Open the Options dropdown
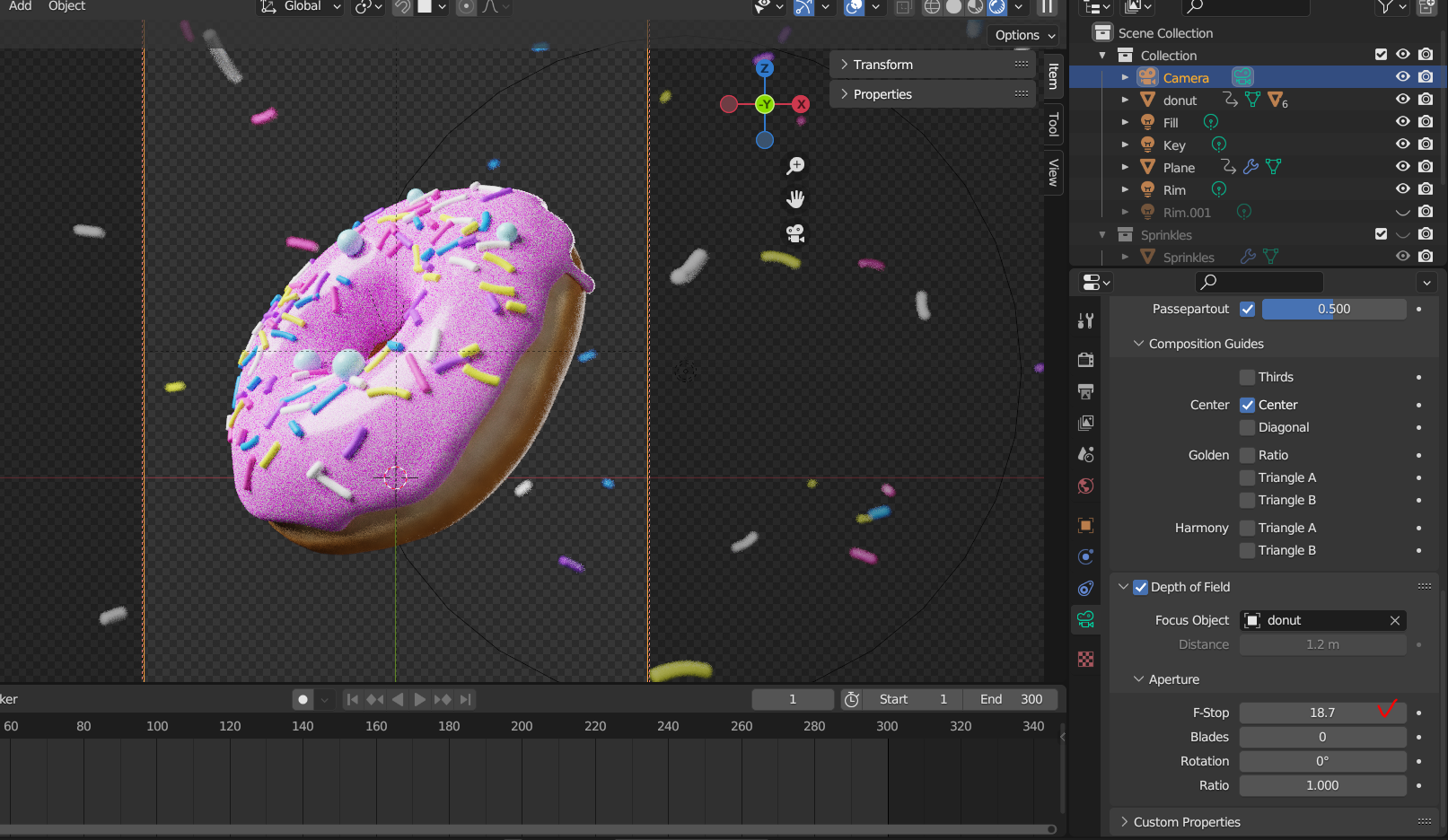The image size is (1448, 840). (1024, 35)
